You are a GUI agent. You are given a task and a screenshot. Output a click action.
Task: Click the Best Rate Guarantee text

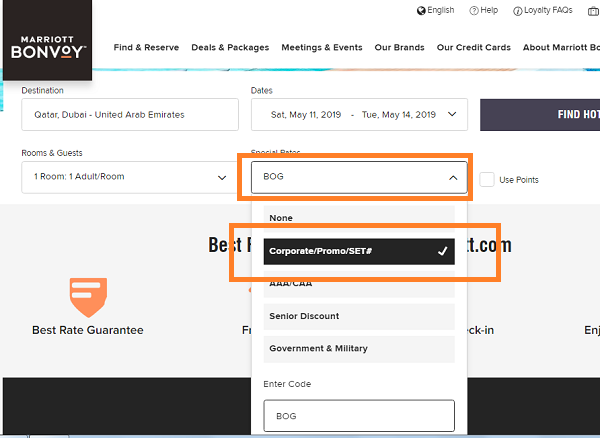88,330
